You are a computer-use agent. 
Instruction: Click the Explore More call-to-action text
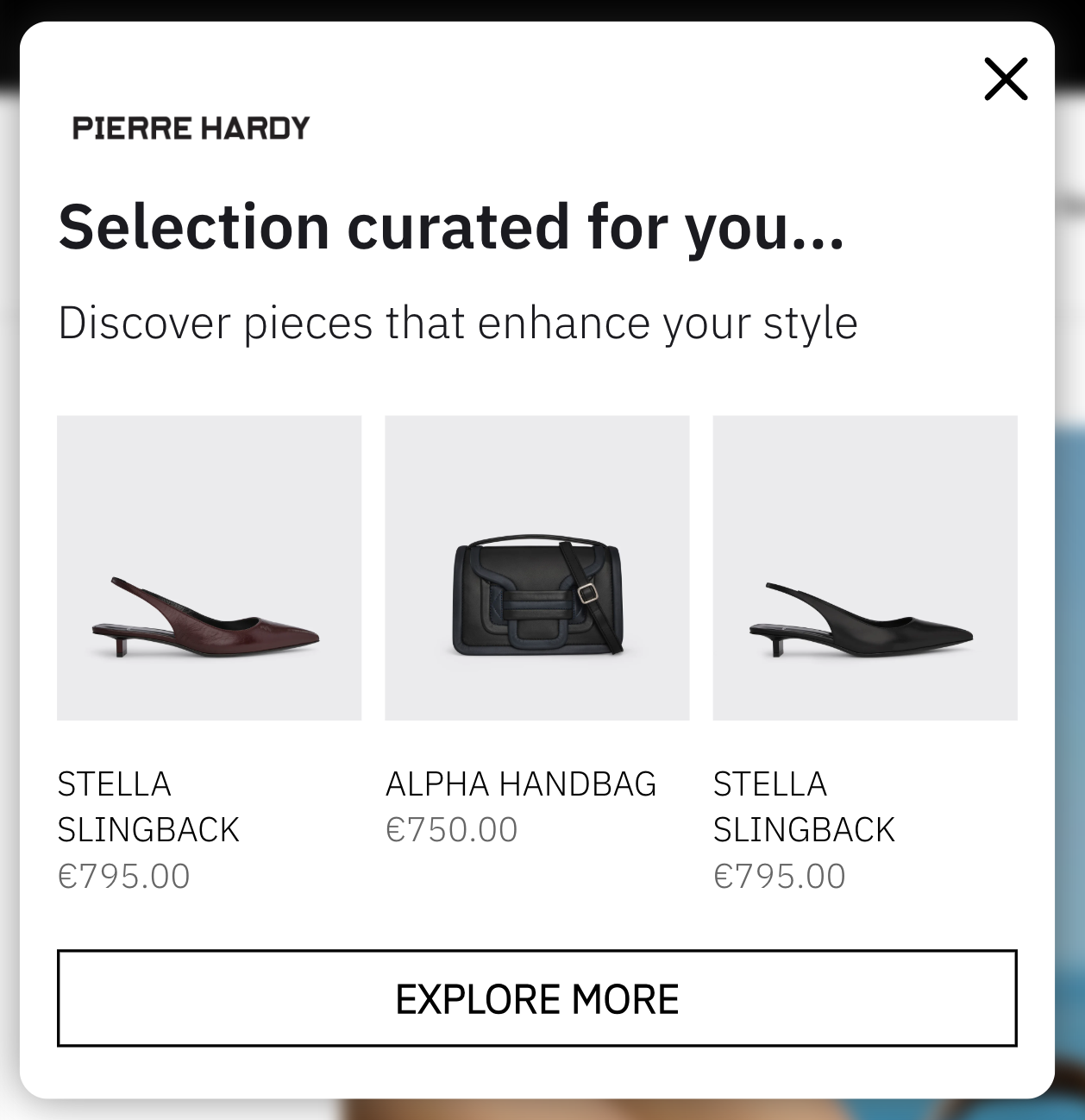[x=536, y=998]
